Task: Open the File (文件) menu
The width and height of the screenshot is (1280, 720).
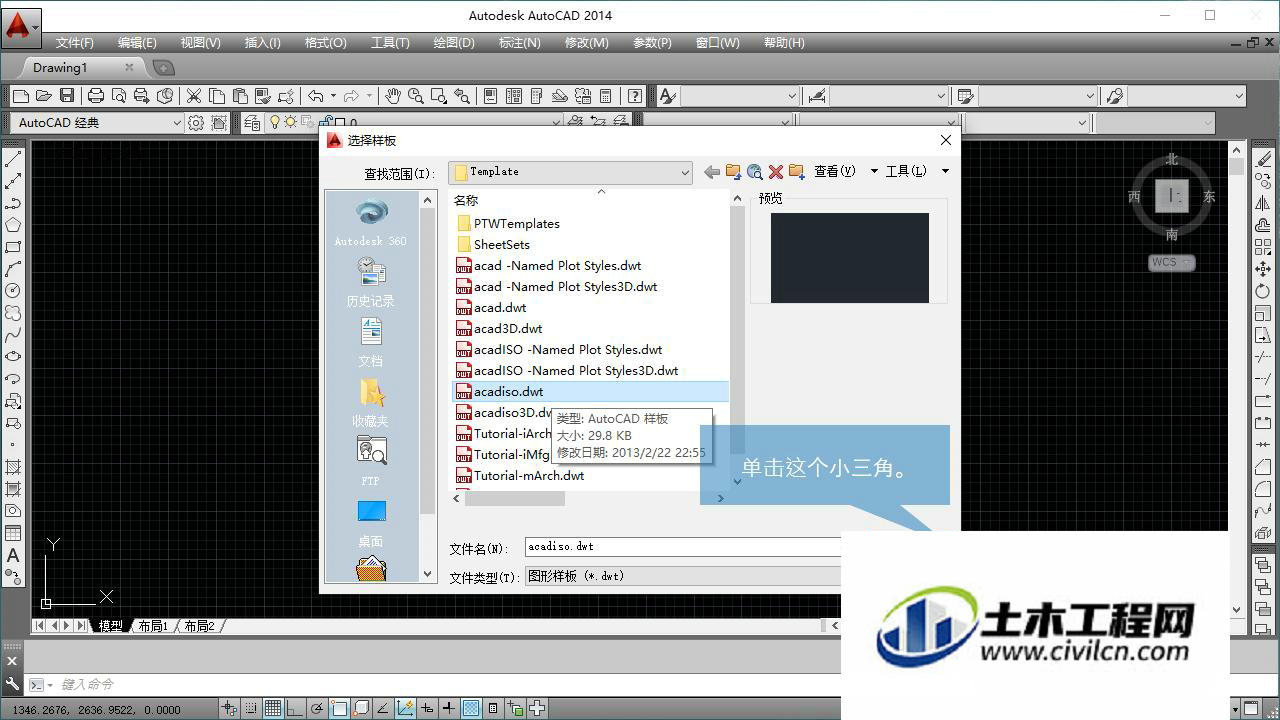Action: [75, 43]
